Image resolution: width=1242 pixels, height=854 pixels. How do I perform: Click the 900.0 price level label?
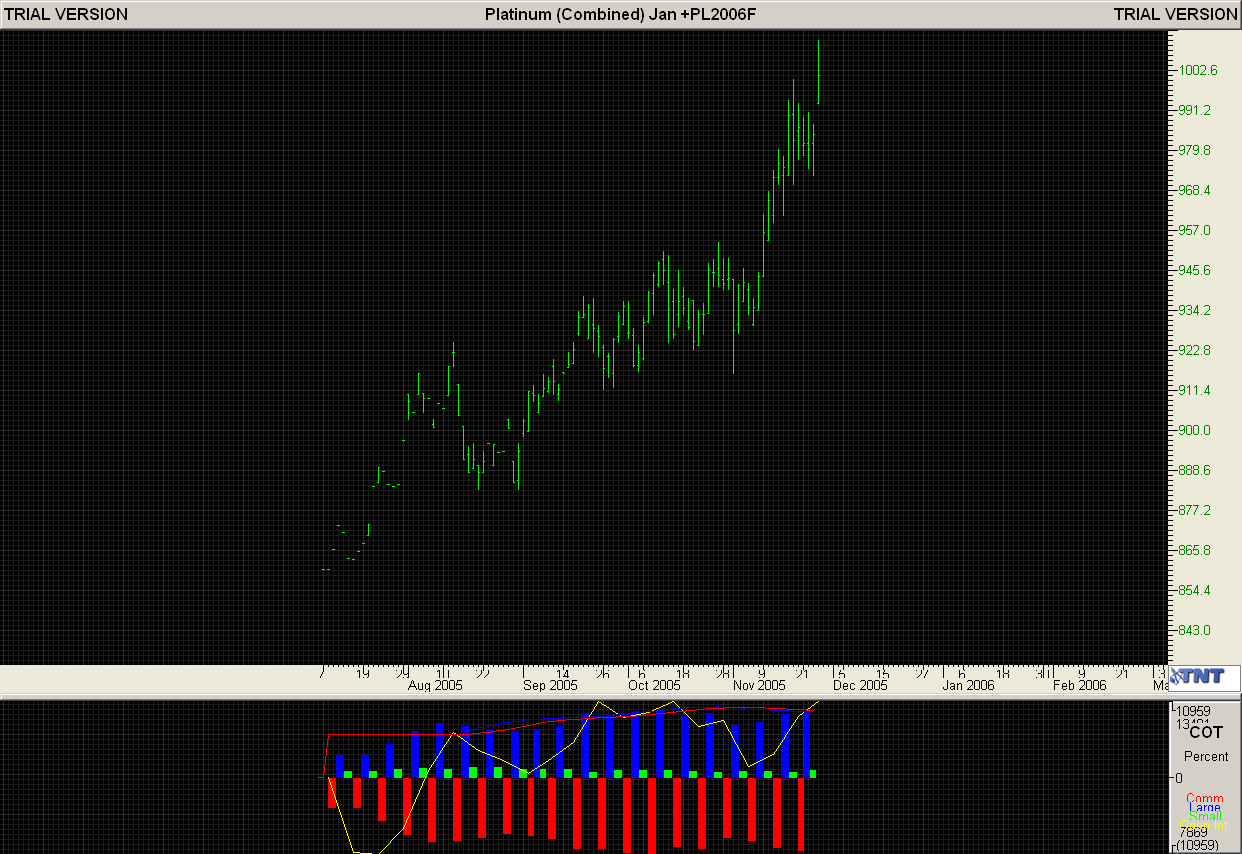click(1193, 430)
